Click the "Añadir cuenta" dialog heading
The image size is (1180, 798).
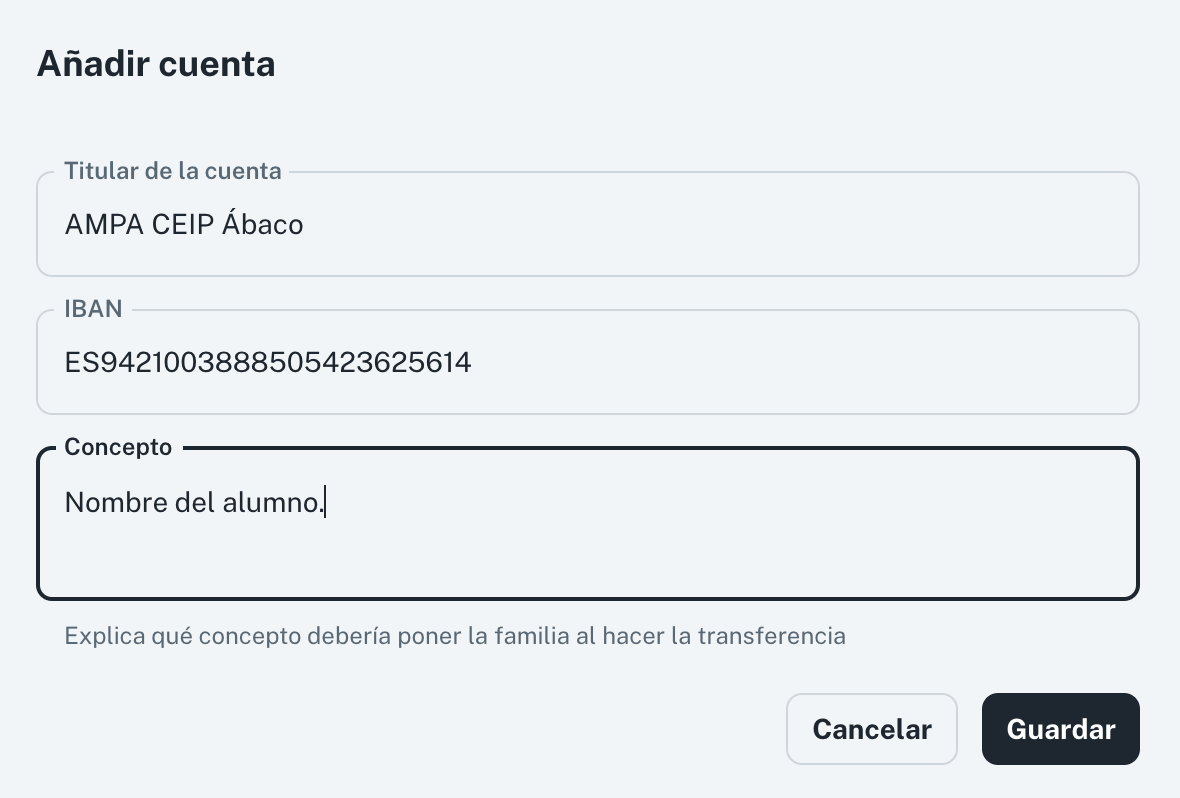156,64
